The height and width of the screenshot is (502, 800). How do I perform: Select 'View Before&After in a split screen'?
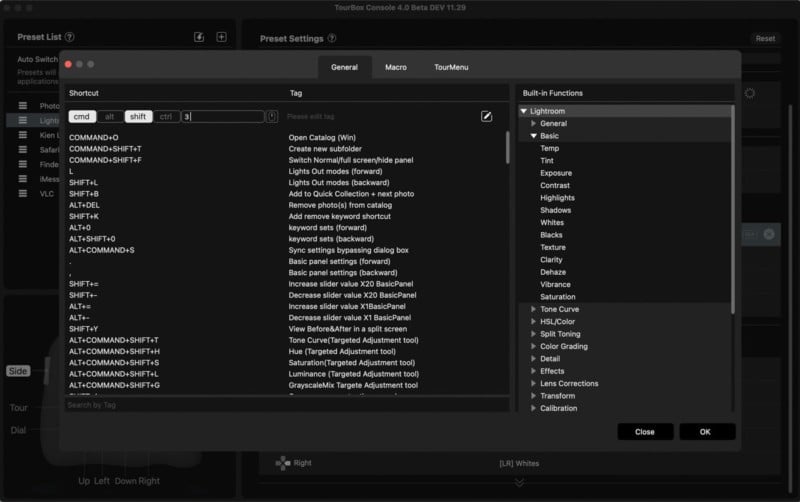click(347, 329)
